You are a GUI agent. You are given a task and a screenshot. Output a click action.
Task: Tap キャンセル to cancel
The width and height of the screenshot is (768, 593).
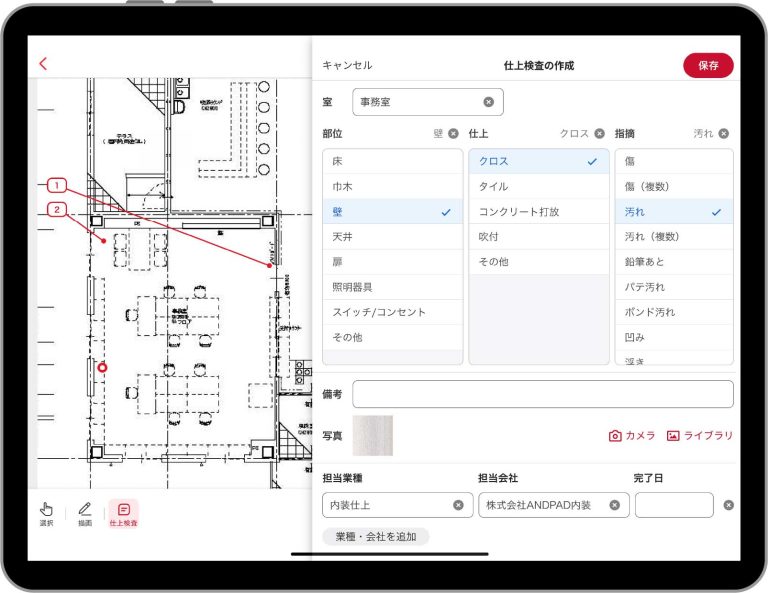coord(347,66)
